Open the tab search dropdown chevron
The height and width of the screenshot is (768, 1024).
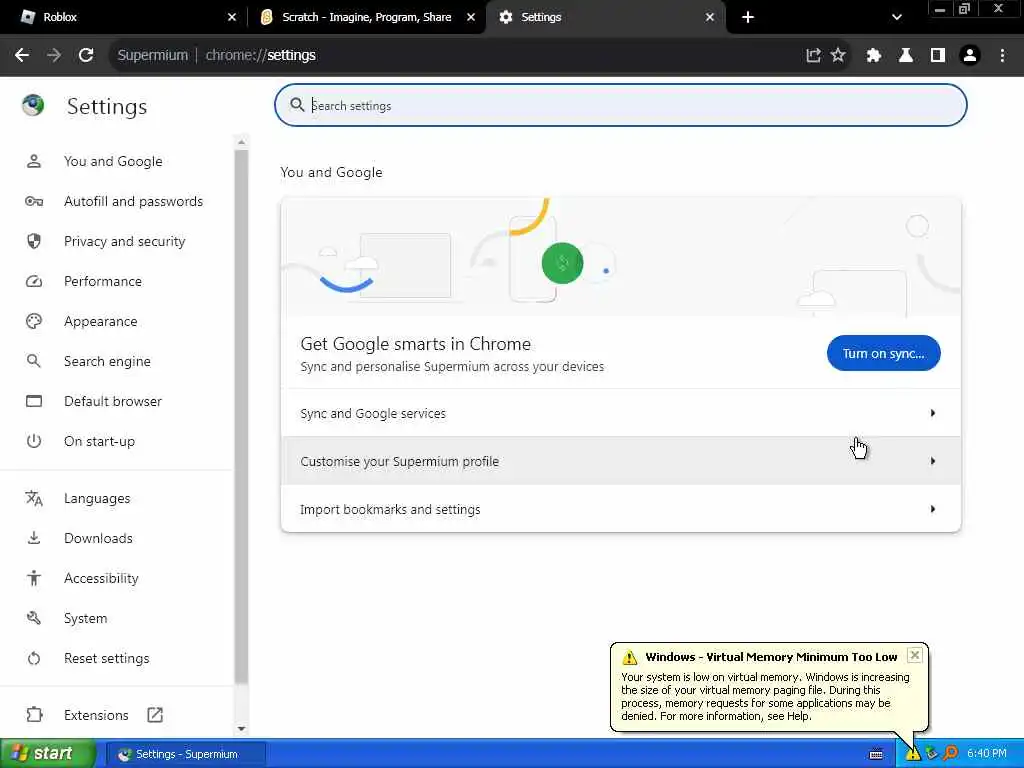pos(897,17)
